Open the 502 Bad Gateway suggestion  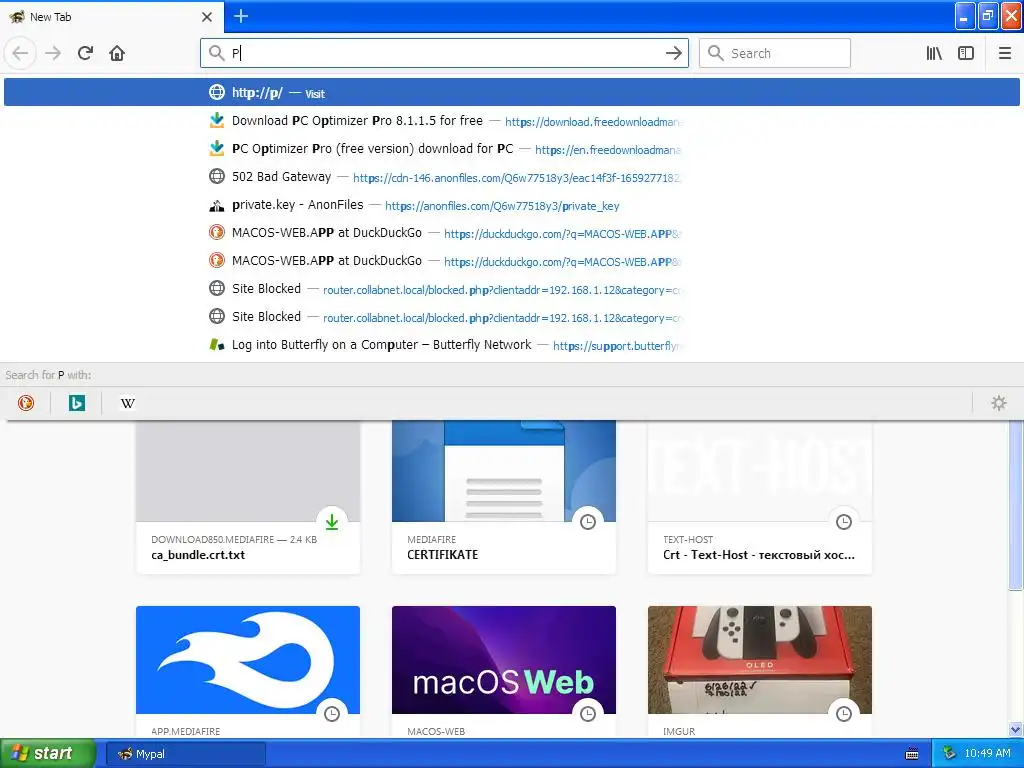point(511,177)
